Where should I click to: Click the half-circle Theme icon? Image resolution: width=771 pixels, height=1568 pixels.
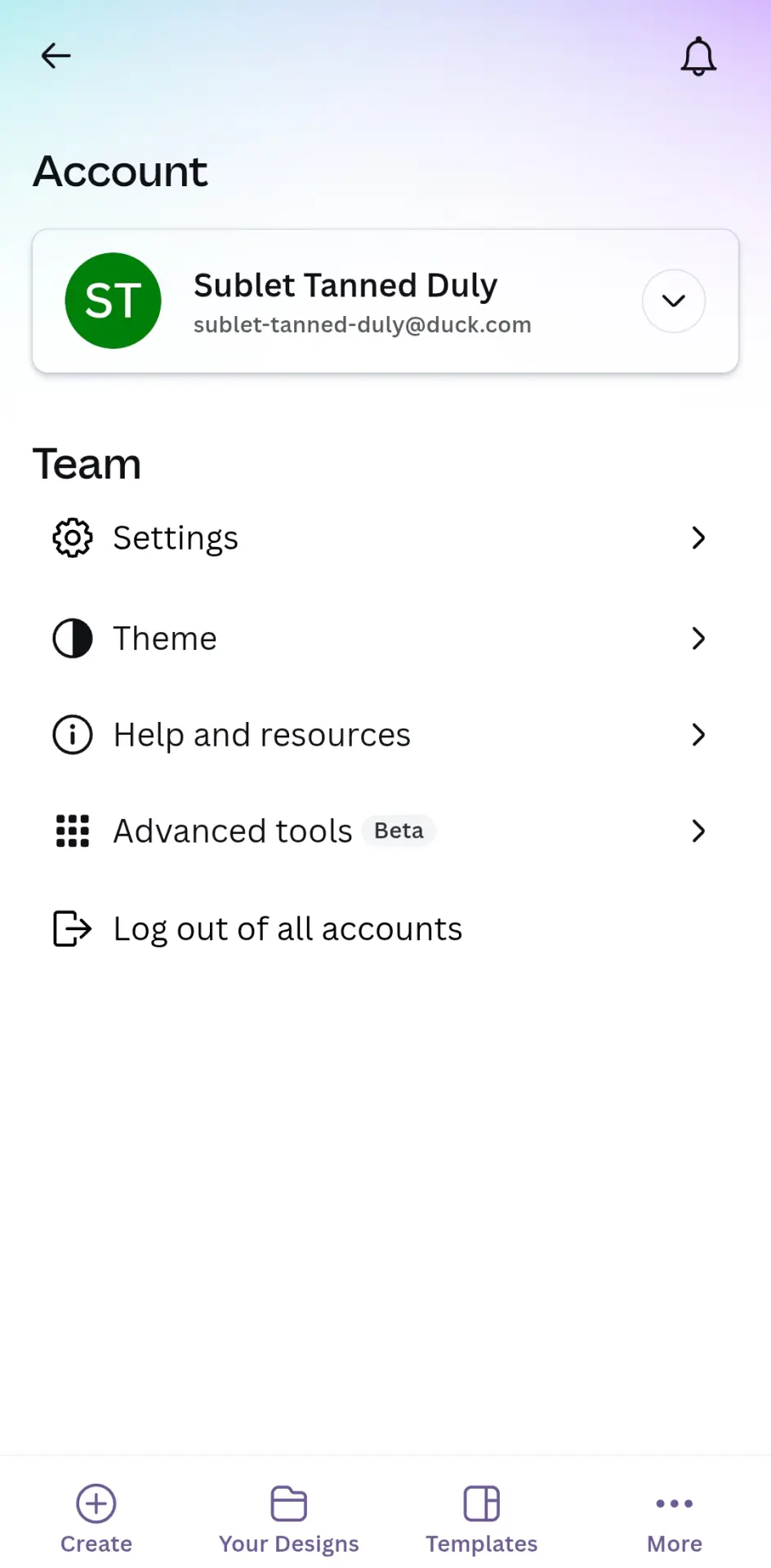click(73, 638)
